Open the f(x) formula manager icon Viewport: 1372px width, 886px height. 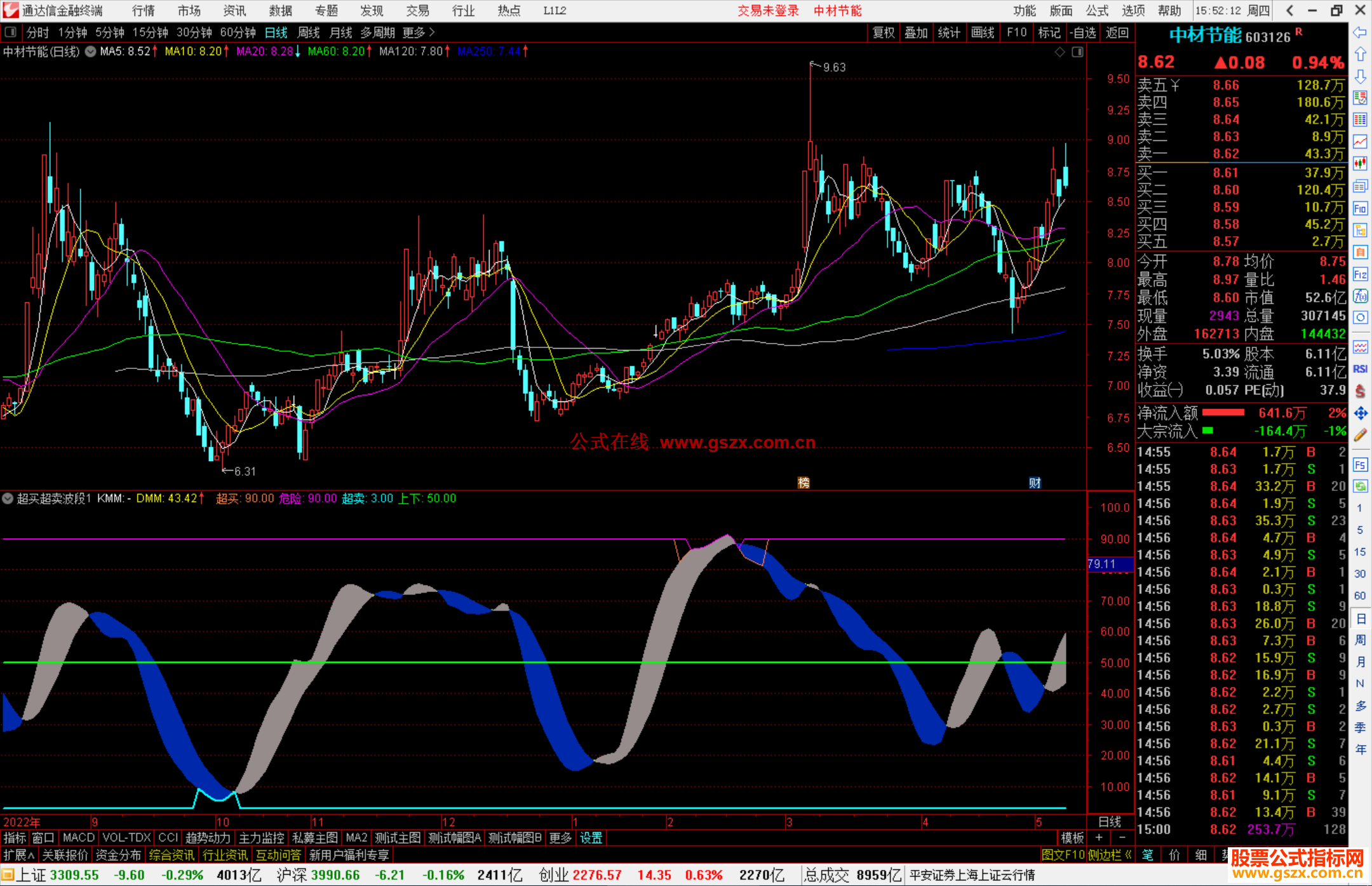pos(1360,296)
